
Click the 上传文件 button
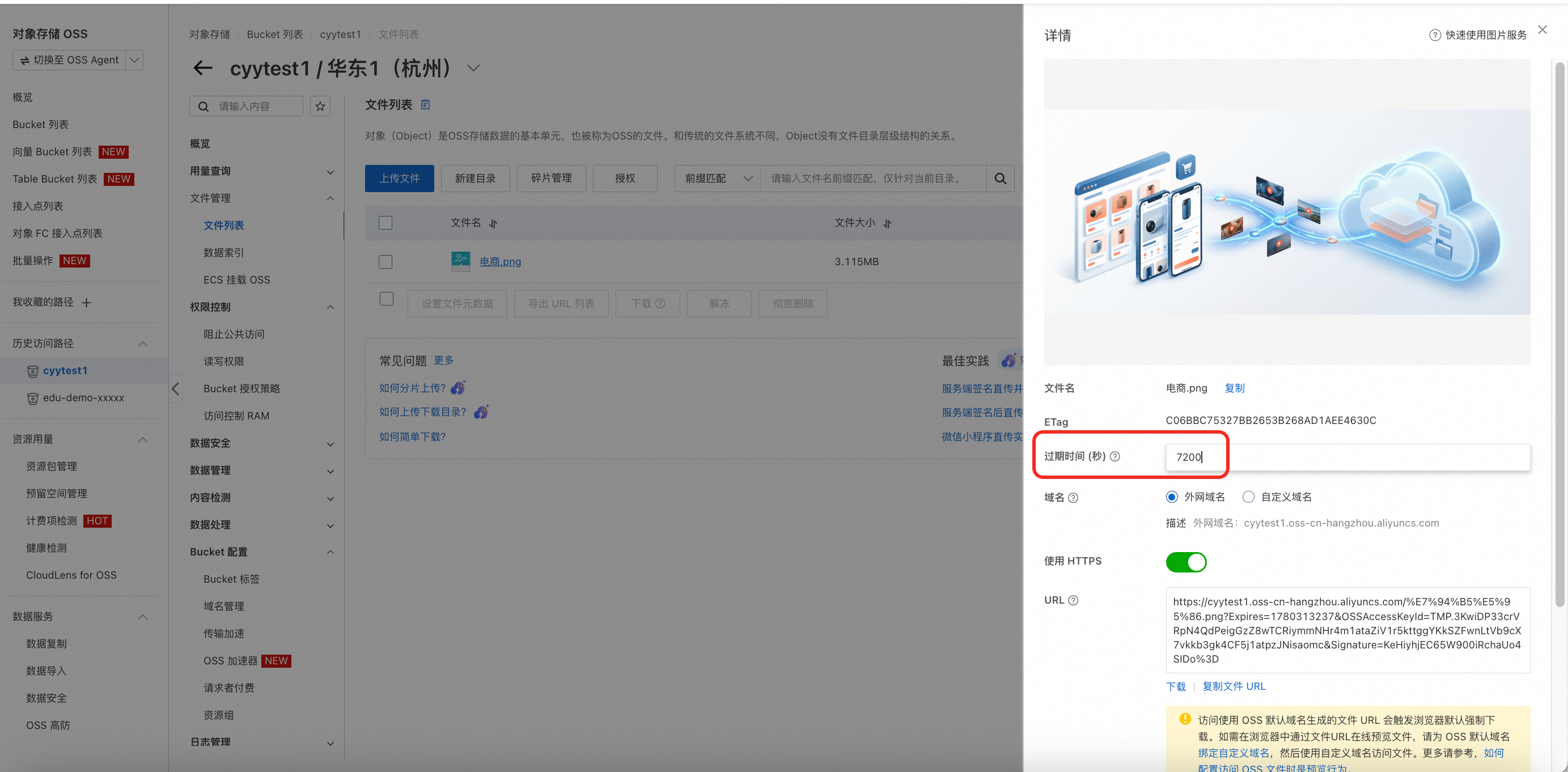399,179
